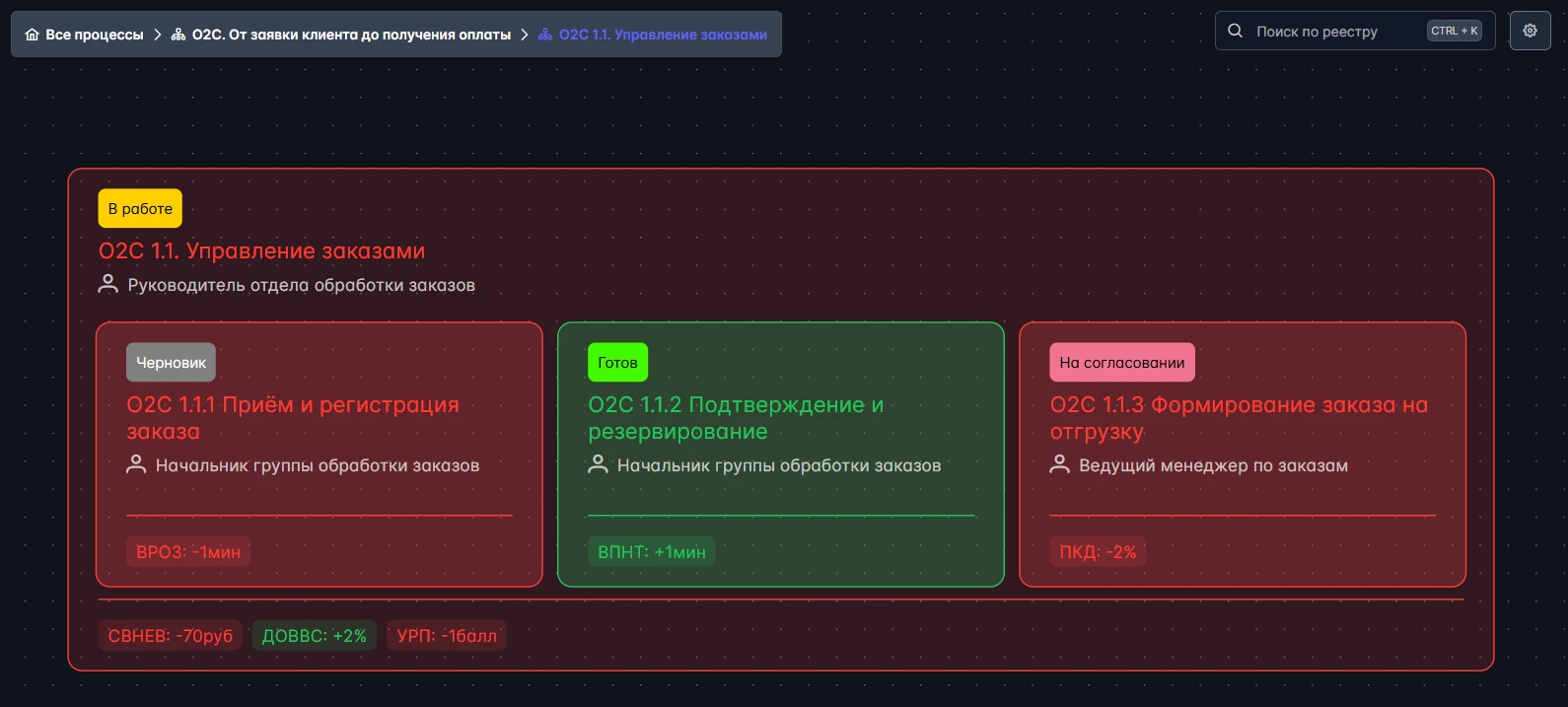Click the CTRL + K shortcut badge
Screen dimensions: 1568x707
[1454, 31]
